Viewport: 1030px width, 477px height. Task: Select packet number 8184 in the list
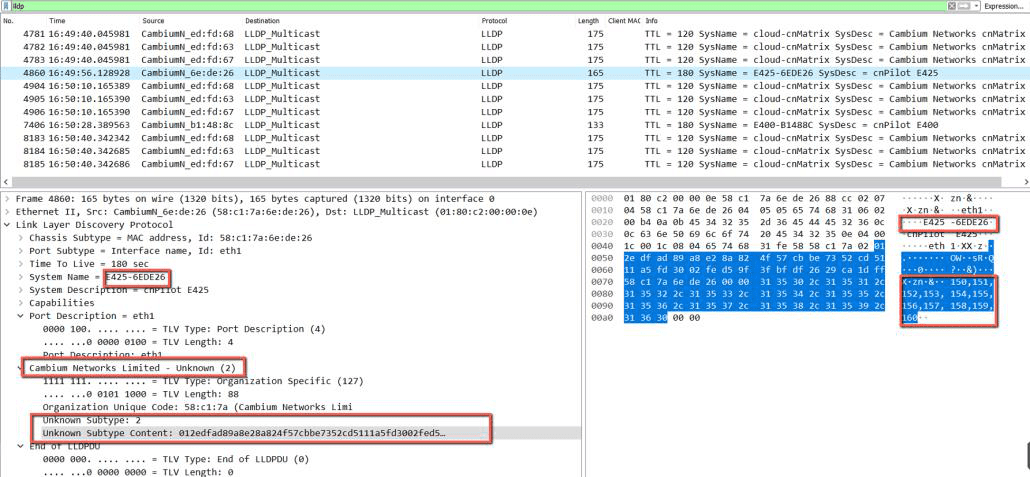point(514,151)
